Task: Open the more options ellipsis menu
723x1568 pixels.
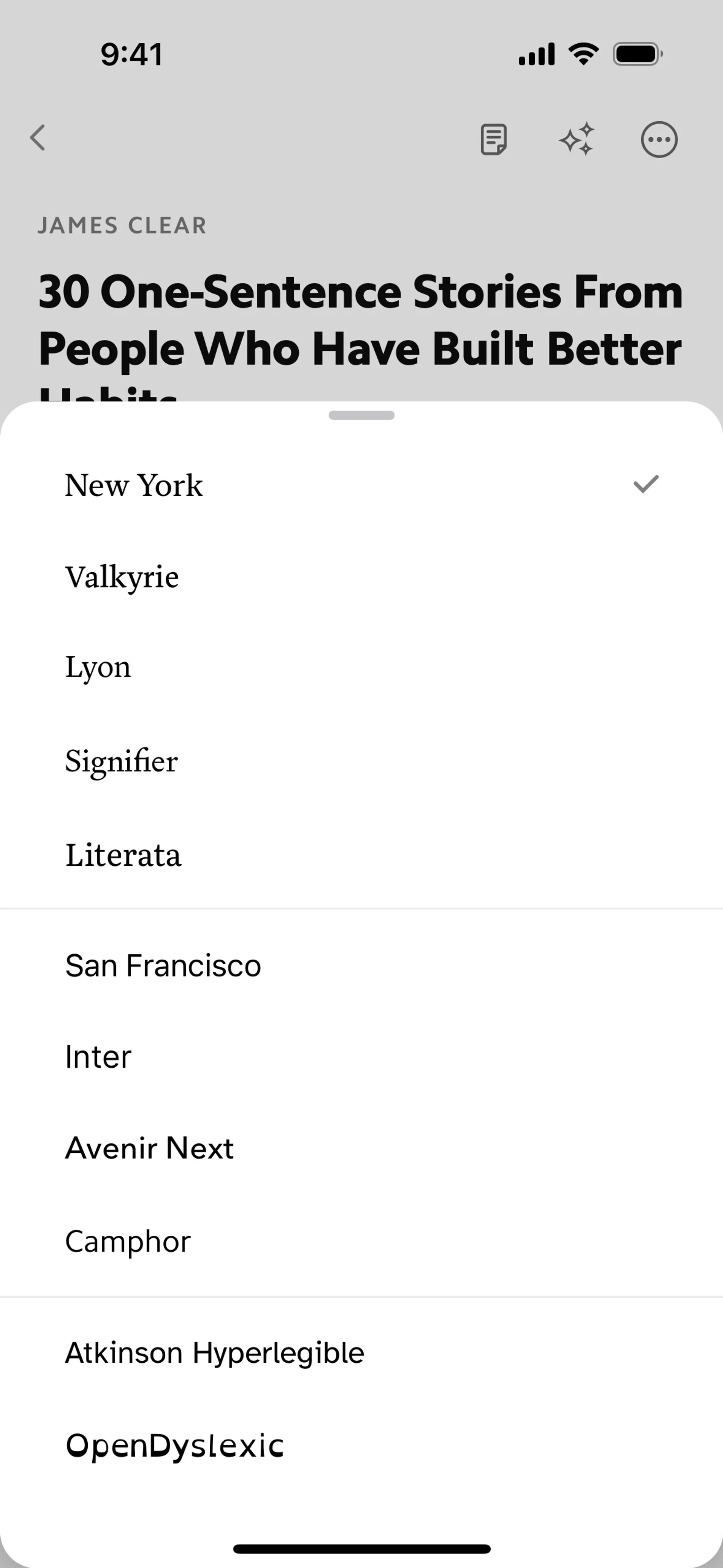Action: 659,139
